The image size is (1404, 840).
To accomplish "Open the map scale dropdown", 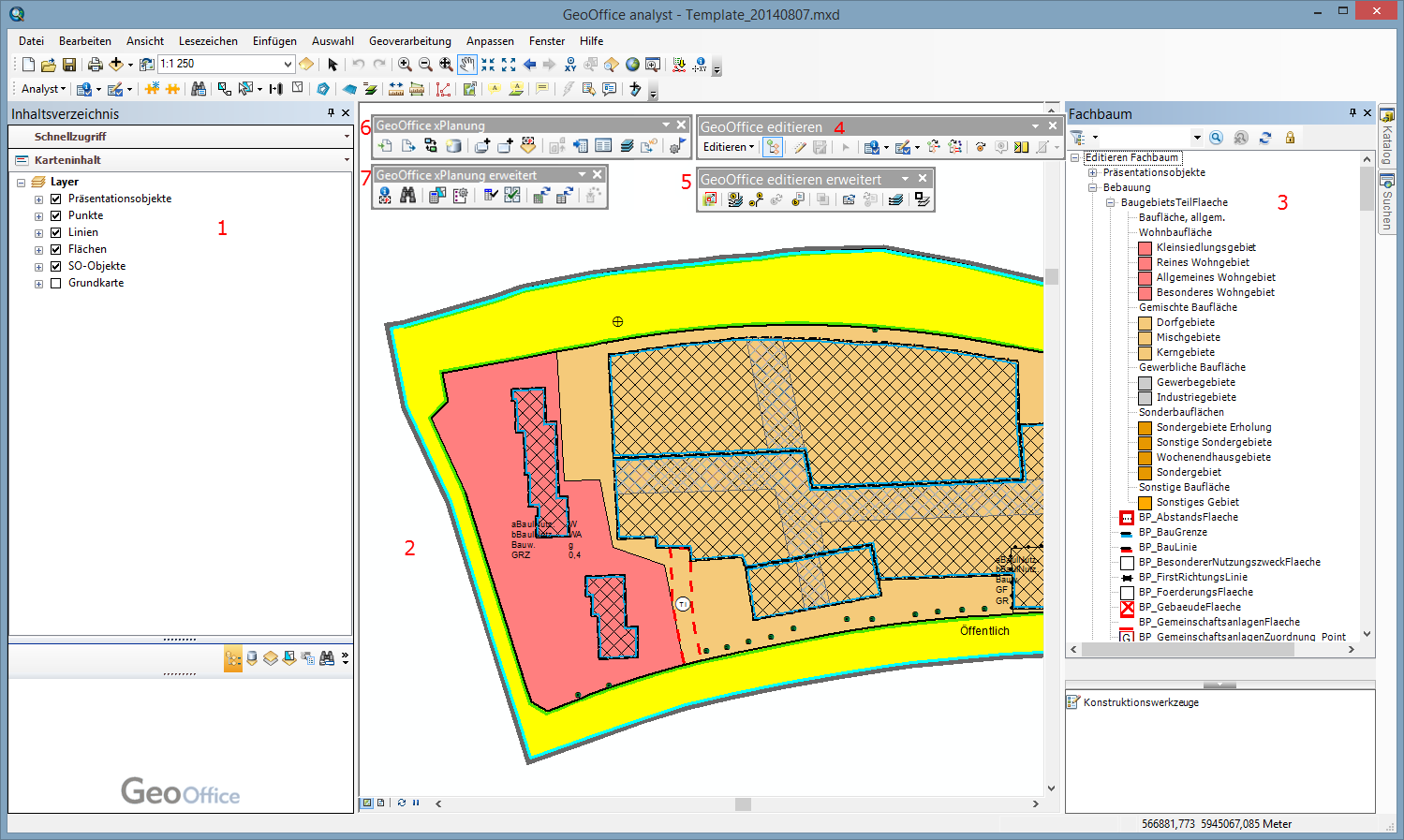I will pyautogui.click(x=288, y=65).
